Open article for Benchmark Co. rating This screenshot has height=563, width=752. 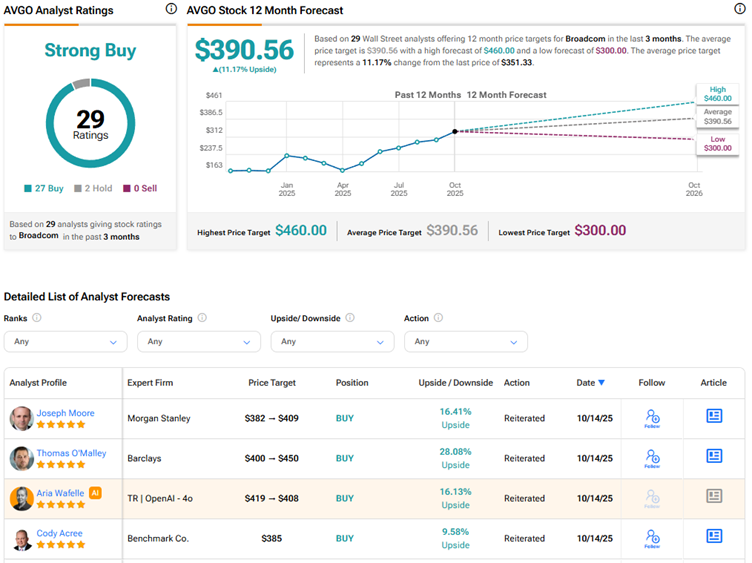[x=714, y=538]
